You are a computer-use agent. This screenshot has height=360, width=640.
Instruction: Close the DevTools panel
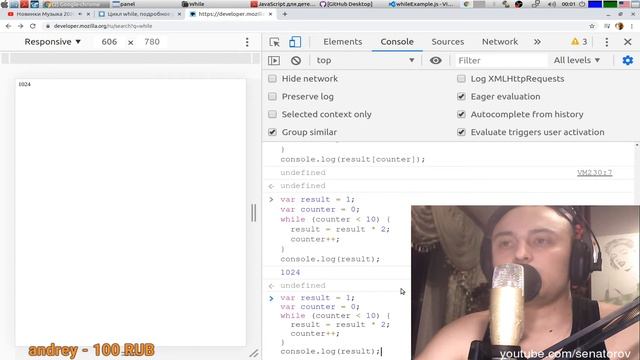(628, 42)
